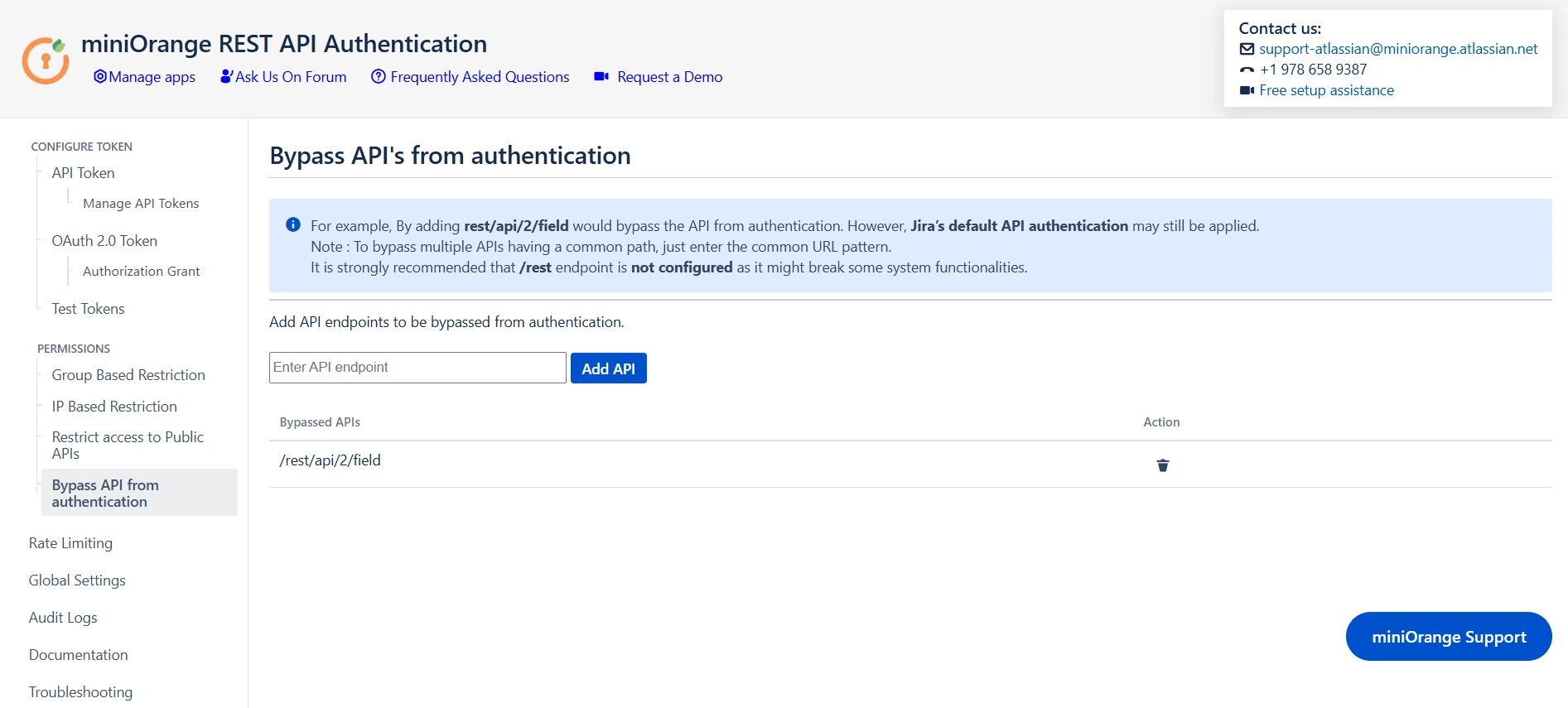Viewport: 1568px width, 708px height.
Task: Click the Contact us: heading
Action: [x=1280, y=28]
